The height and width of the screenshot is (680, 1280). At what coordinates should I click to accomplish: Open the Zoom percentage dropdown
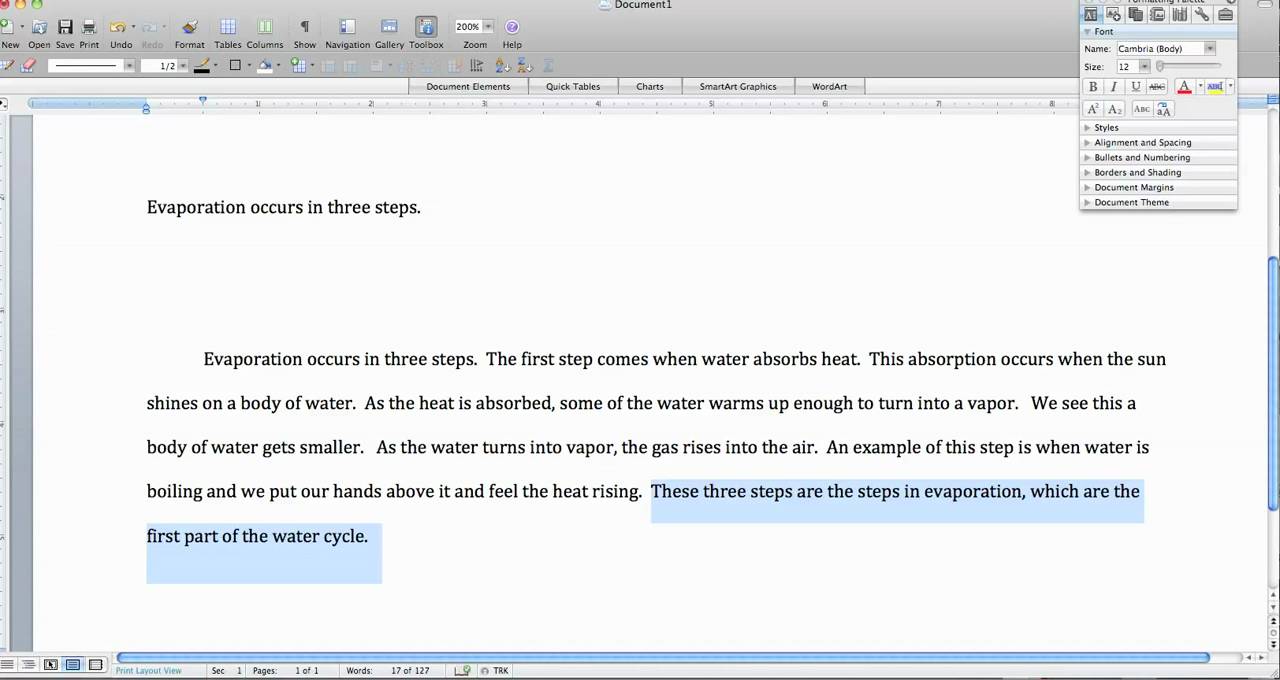click(x=489, y=27)
